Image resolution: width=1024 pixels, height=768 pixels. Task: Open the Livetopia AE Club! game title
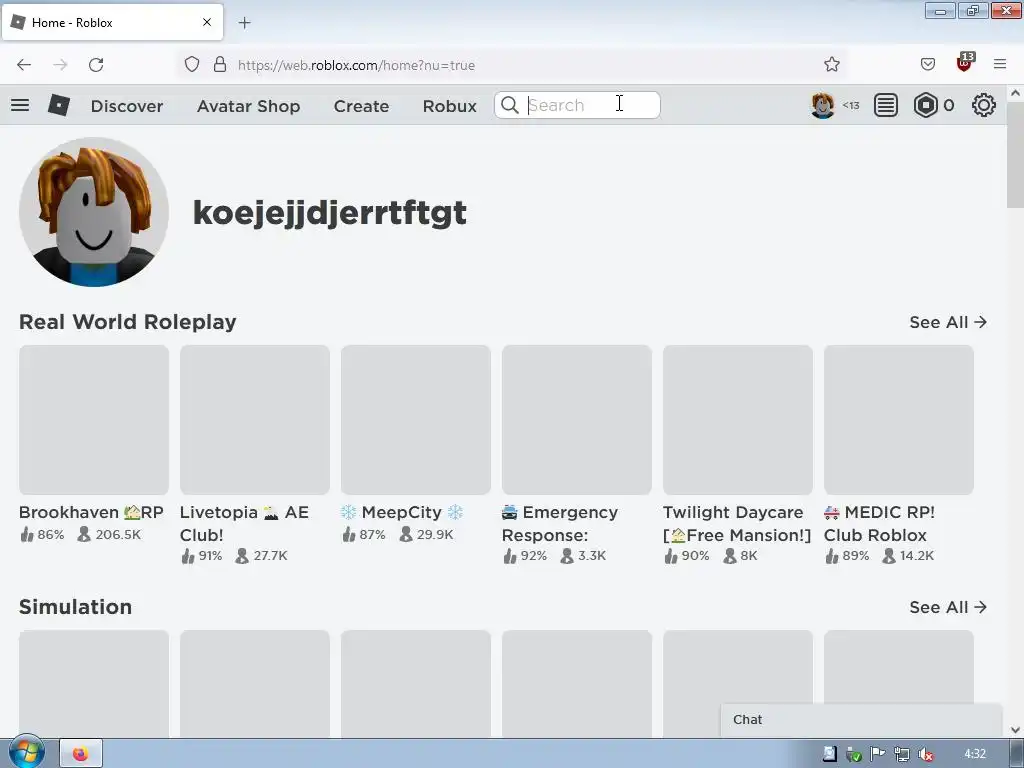(244, 523)
